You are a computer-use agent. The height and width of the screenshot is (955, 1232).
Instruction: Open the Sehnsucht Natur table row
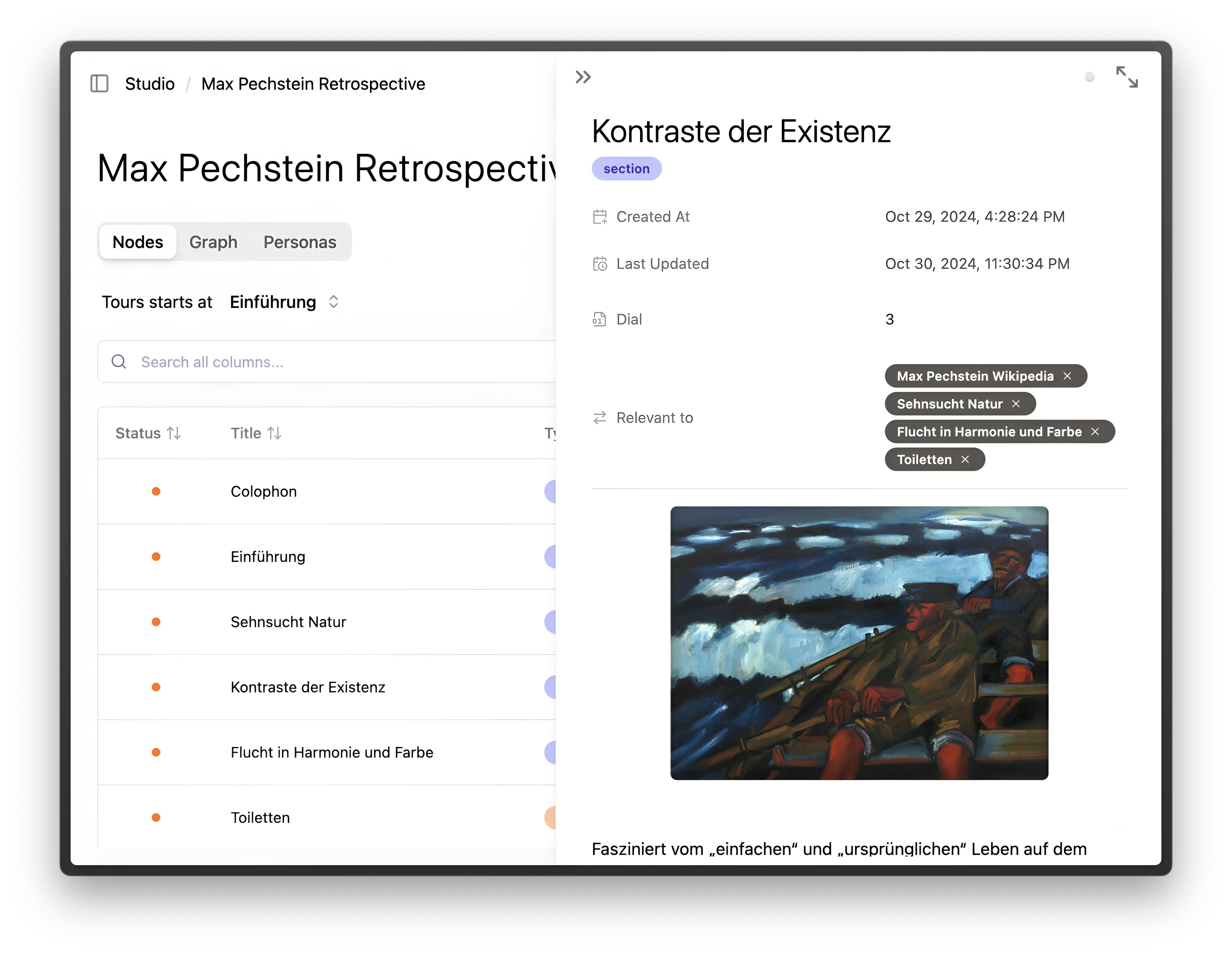327,622
